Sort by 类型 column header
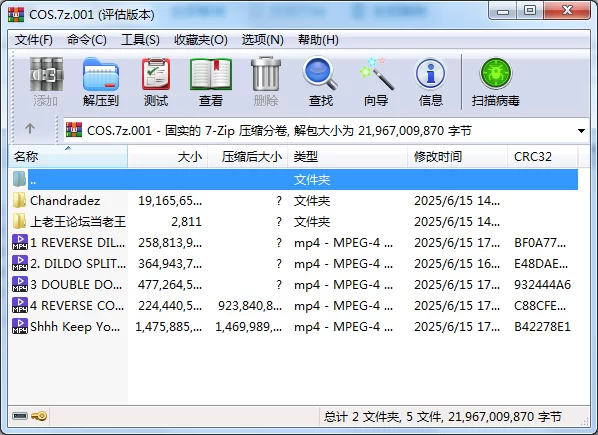 pos(347,157)
